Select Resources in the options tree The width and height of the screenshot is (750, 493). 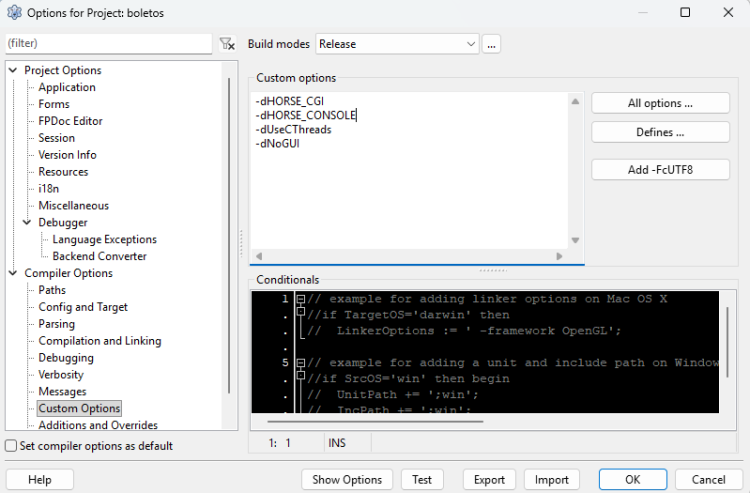63,172
